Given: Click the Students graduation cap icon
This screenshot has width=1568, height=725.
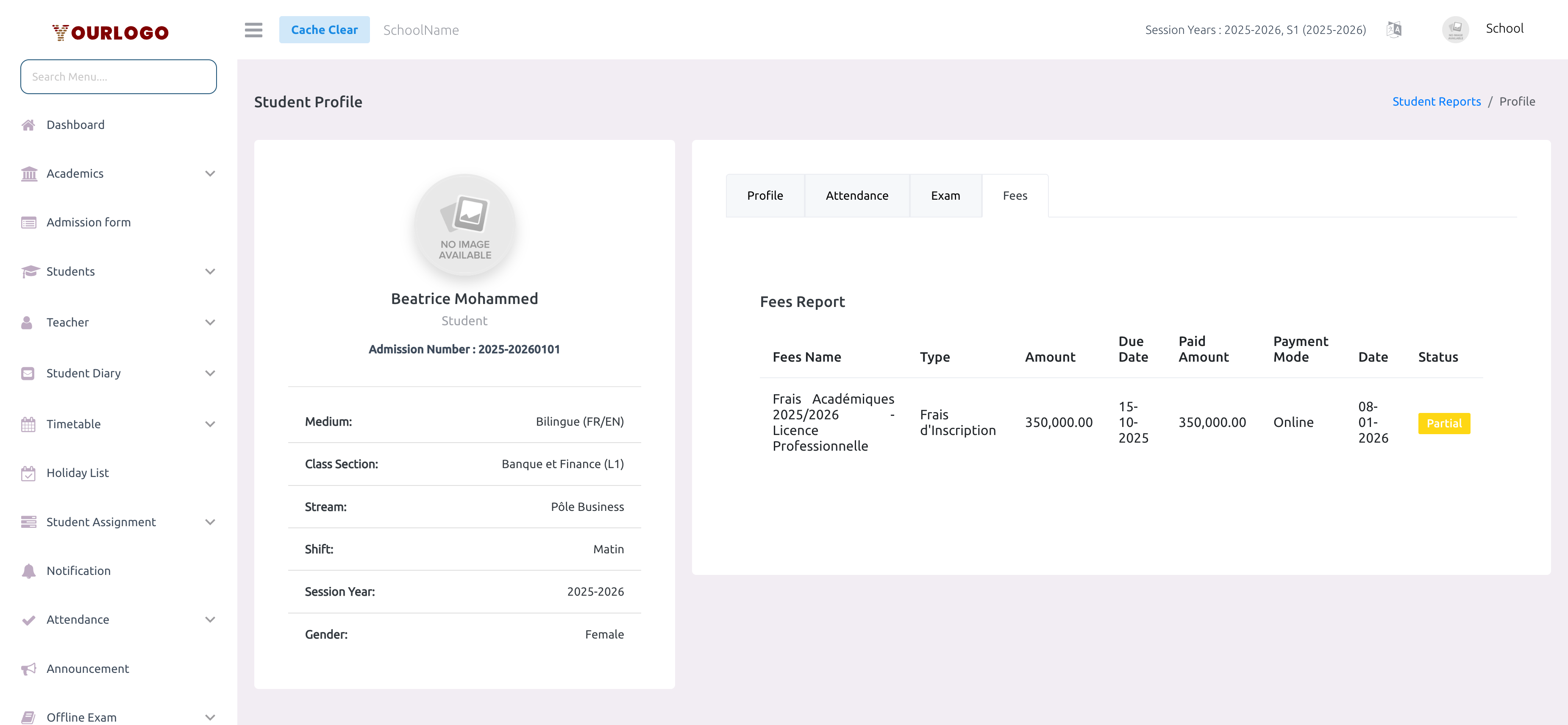Looking at the screenshot, I should (29, 271).
